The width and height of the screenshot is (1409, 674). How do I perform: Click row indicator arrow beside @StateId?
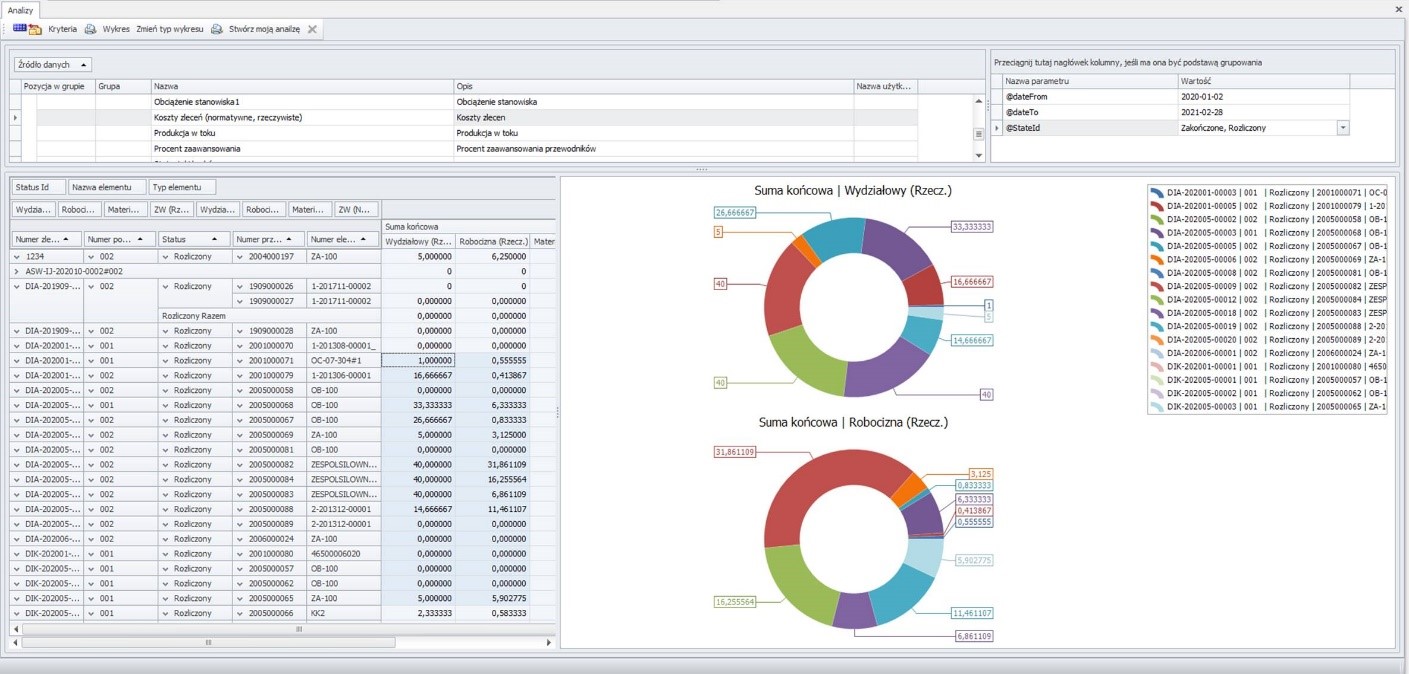tap(997, 128)
